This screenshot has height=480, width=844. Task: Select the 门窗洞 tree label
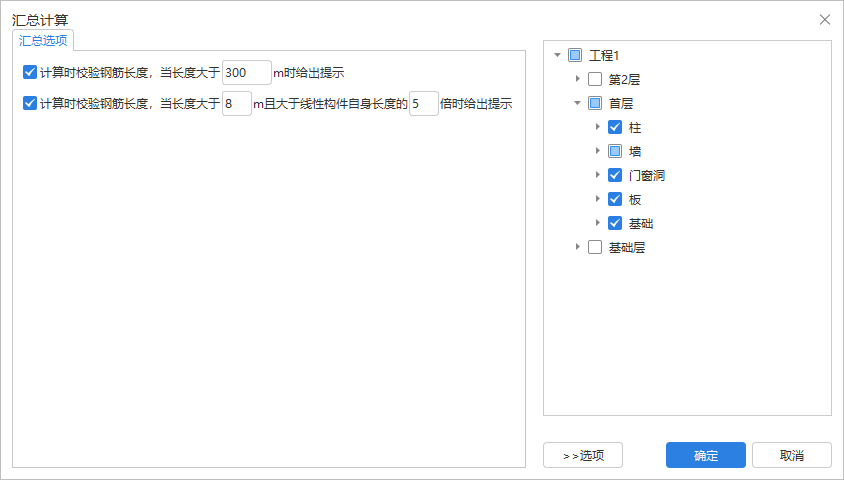[x=646, y=175]
